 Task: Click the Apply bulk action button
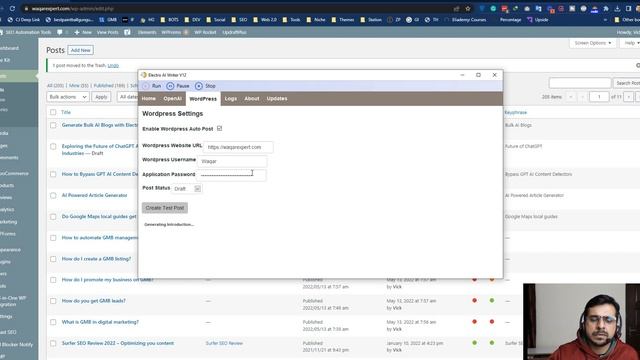pyautogui.click(x=101, y=97)
